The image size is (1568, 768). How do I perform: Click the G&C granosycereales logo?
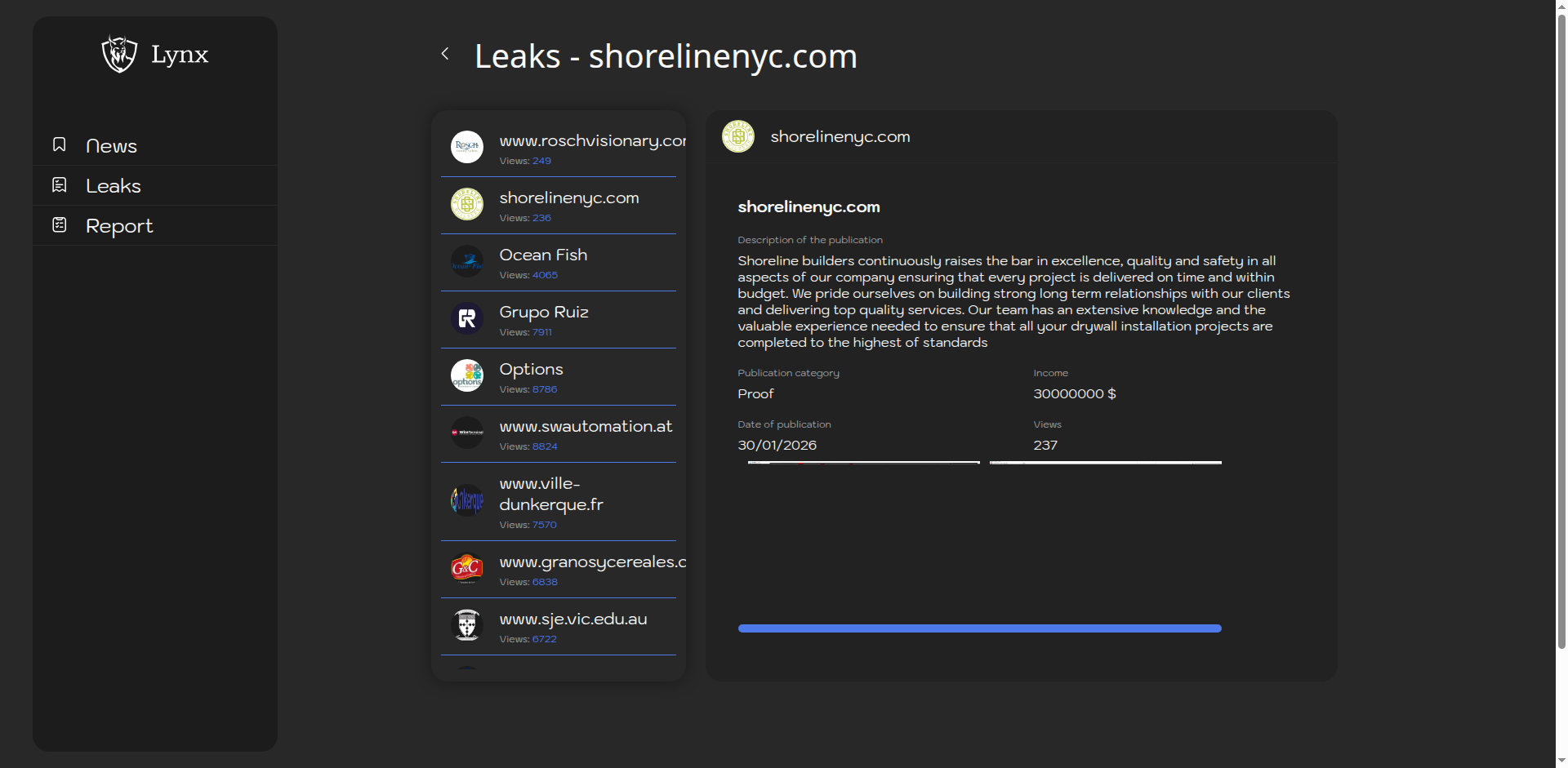click(x=467, y=568)
